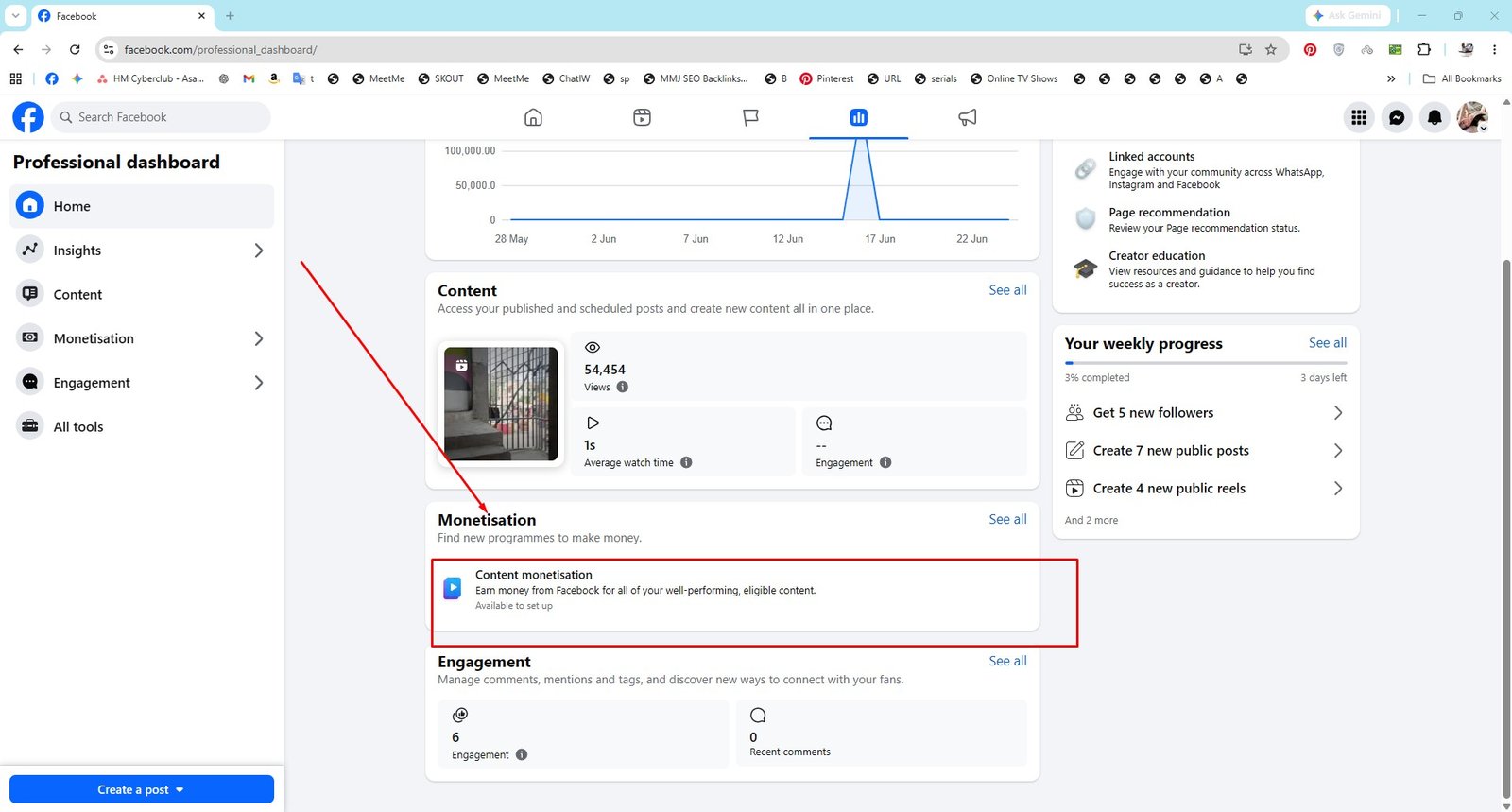Open Messenger chat icon
This screenshot has width=1512, height=812.
[x=1397, y=117]
